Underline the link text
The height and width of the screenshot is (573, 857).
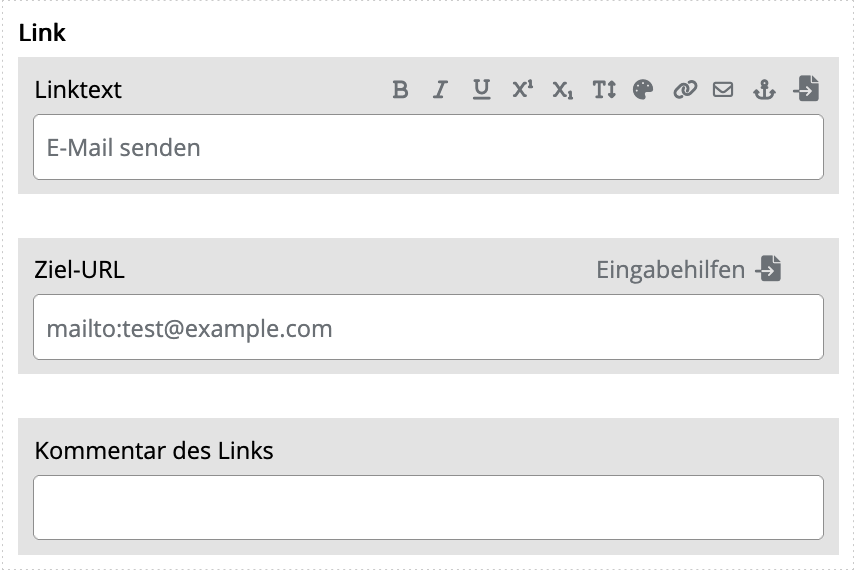481,90
